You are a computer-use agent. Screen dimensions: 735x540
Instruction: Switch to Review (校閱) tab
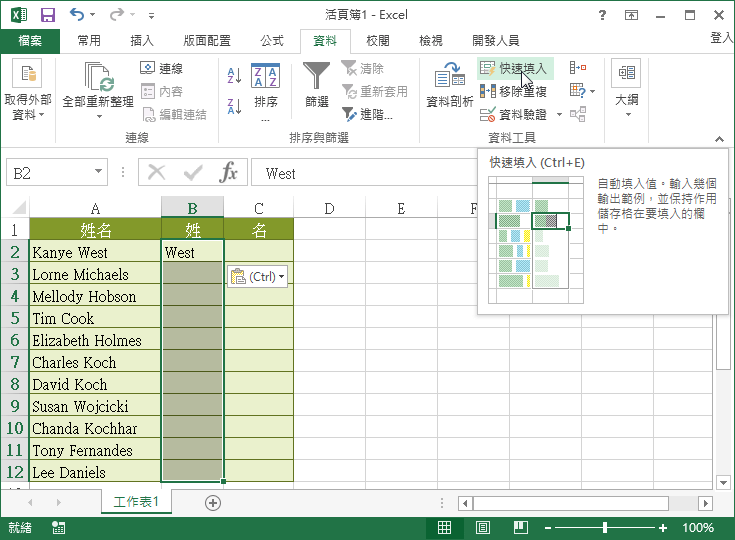378,41
